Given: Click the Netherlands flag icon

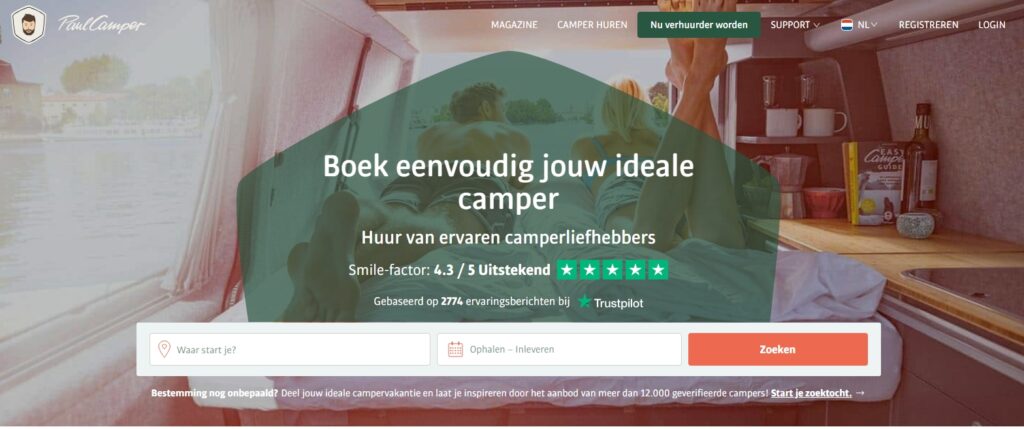Looking at the screenshot, I should click(x=847, y=25).
